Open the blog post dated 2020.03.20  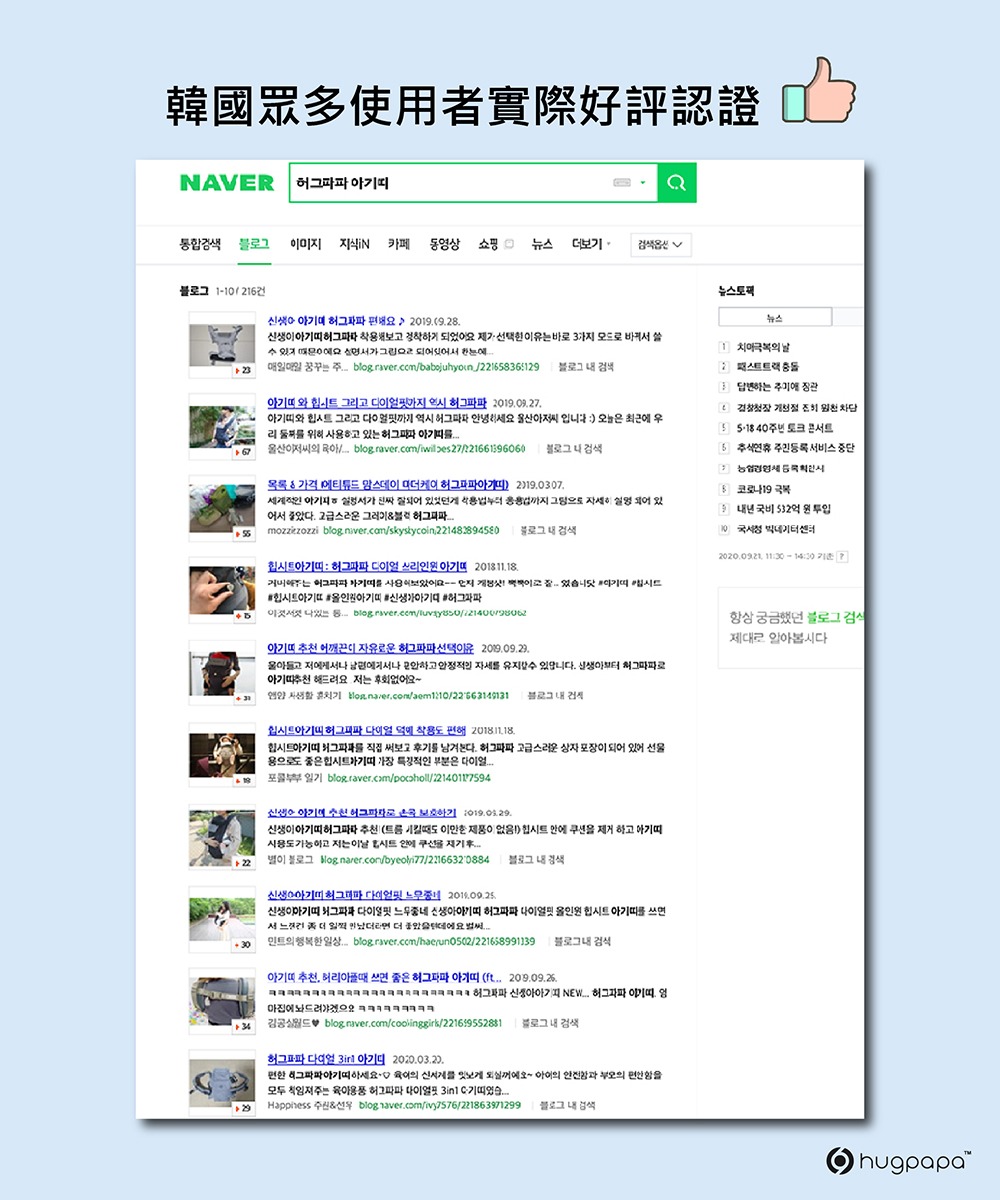(326, 1058)
